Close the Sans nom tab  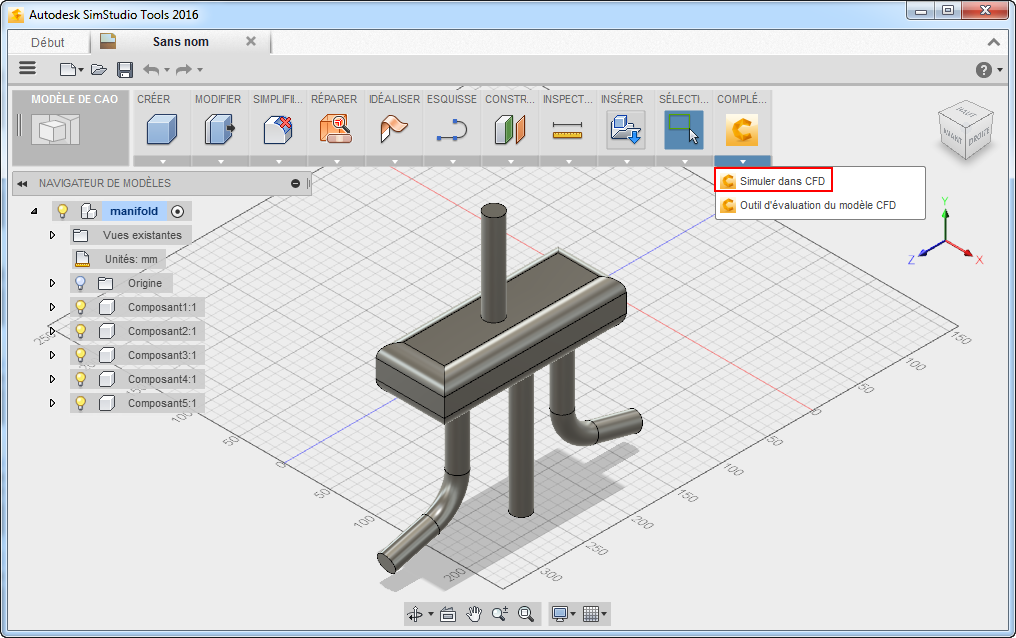(x=251, y=41)
